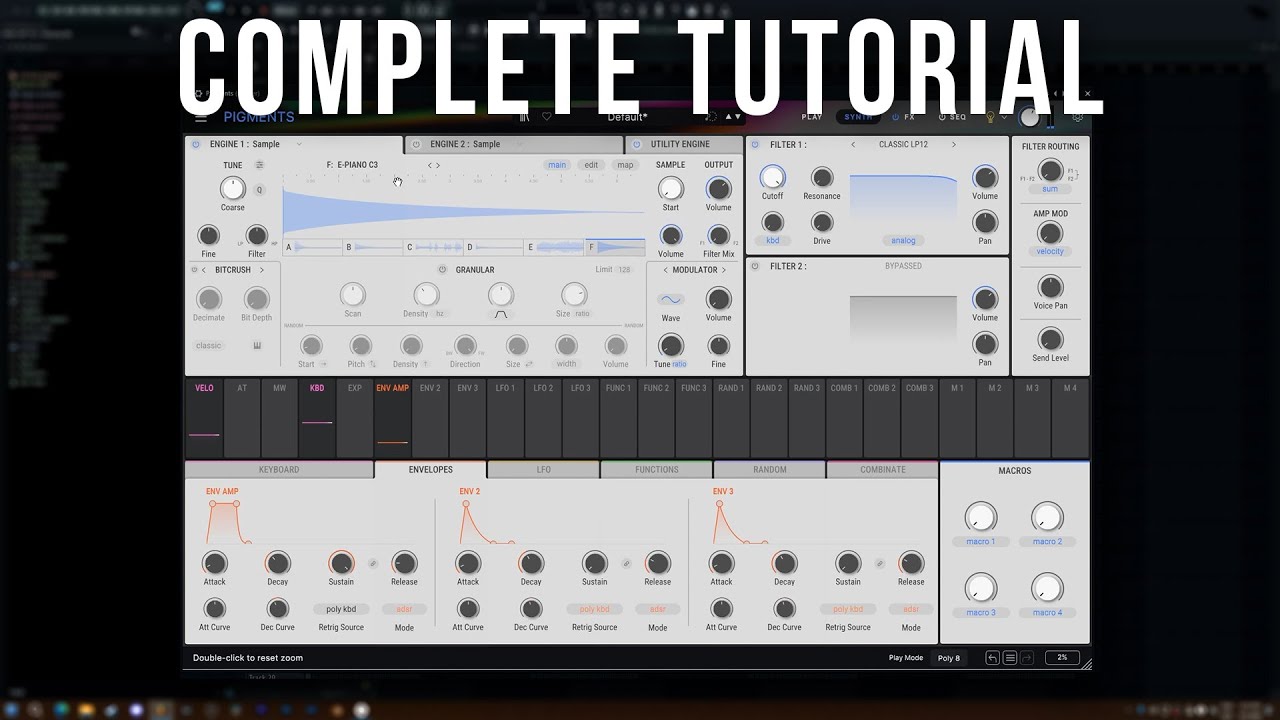Click the next sample arrow beside E-PIANO C3
This screenshot has height=720, width=1280.
437,165
